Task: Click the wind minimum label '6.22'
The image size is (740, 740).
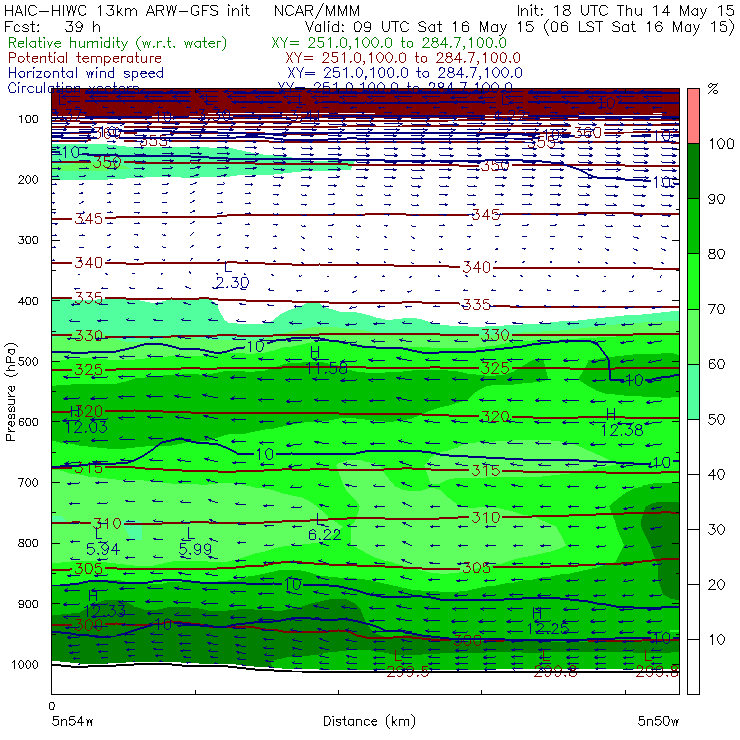Action: 324,535
